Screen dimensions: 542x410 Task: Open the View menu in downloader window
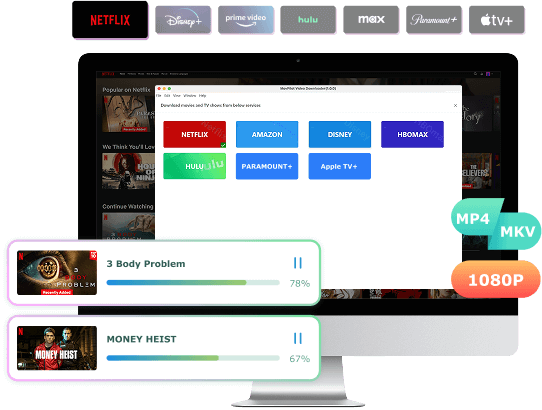point(177,96)
